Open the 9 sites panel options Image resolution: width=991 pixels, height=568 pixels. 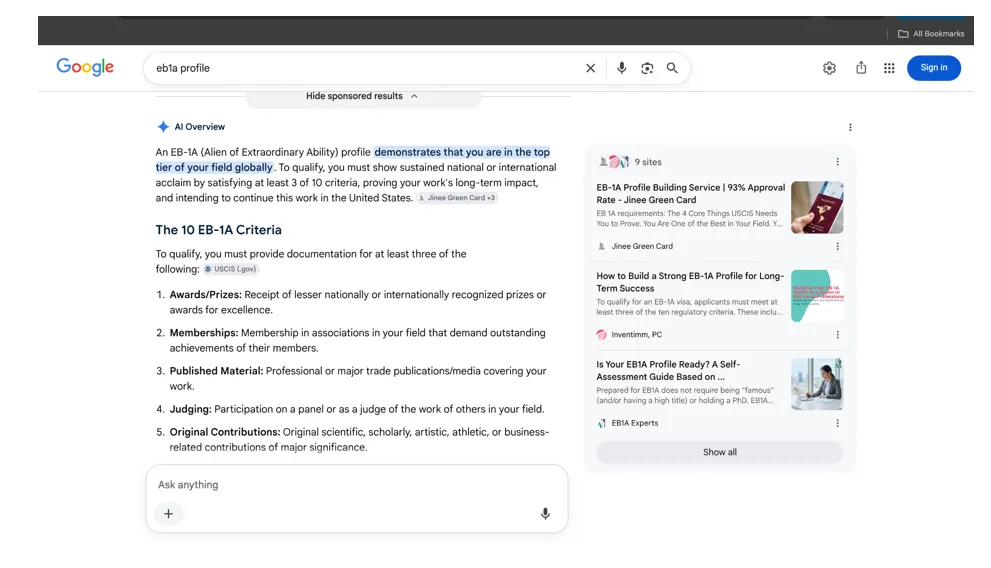click(837, 162)
